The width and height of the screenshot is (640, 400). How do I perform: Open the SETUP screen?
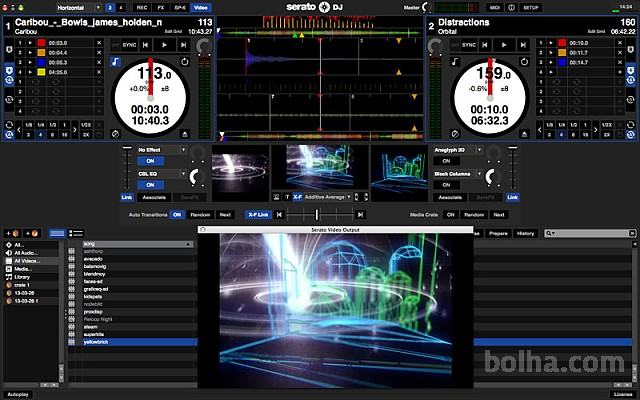531,8
